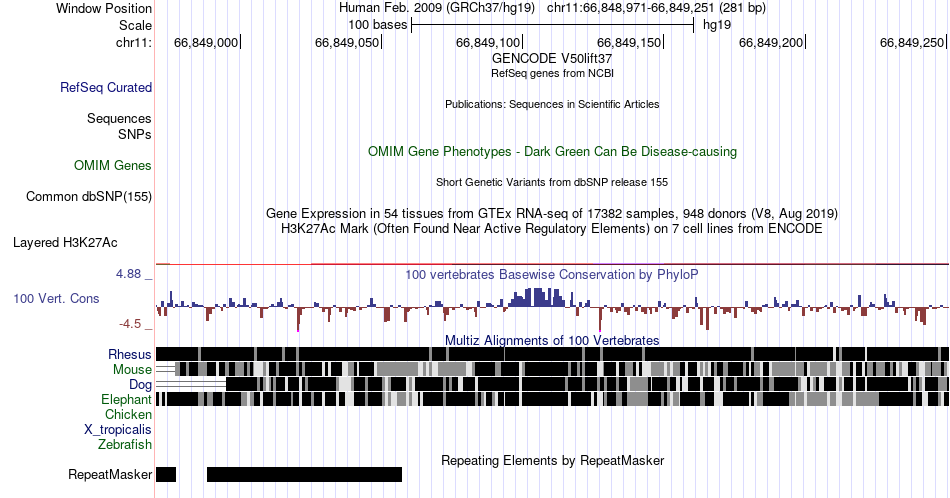Image resolution: width=950 pixels, height=498 pixels.
Task: Click the GENCODE V50lift37 track title
Action: [552, 59]
